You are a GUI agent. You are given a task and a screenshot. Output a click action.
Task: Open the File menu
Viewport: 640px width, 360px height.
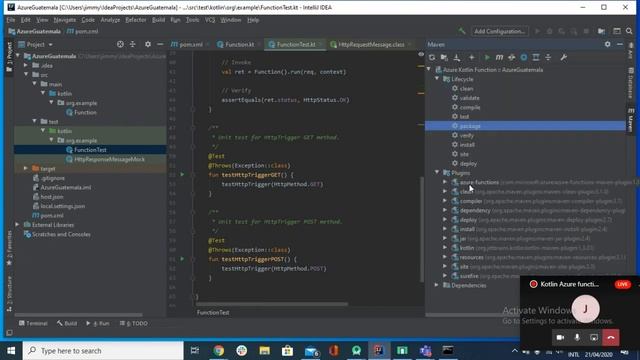click(x=11, y=20)
